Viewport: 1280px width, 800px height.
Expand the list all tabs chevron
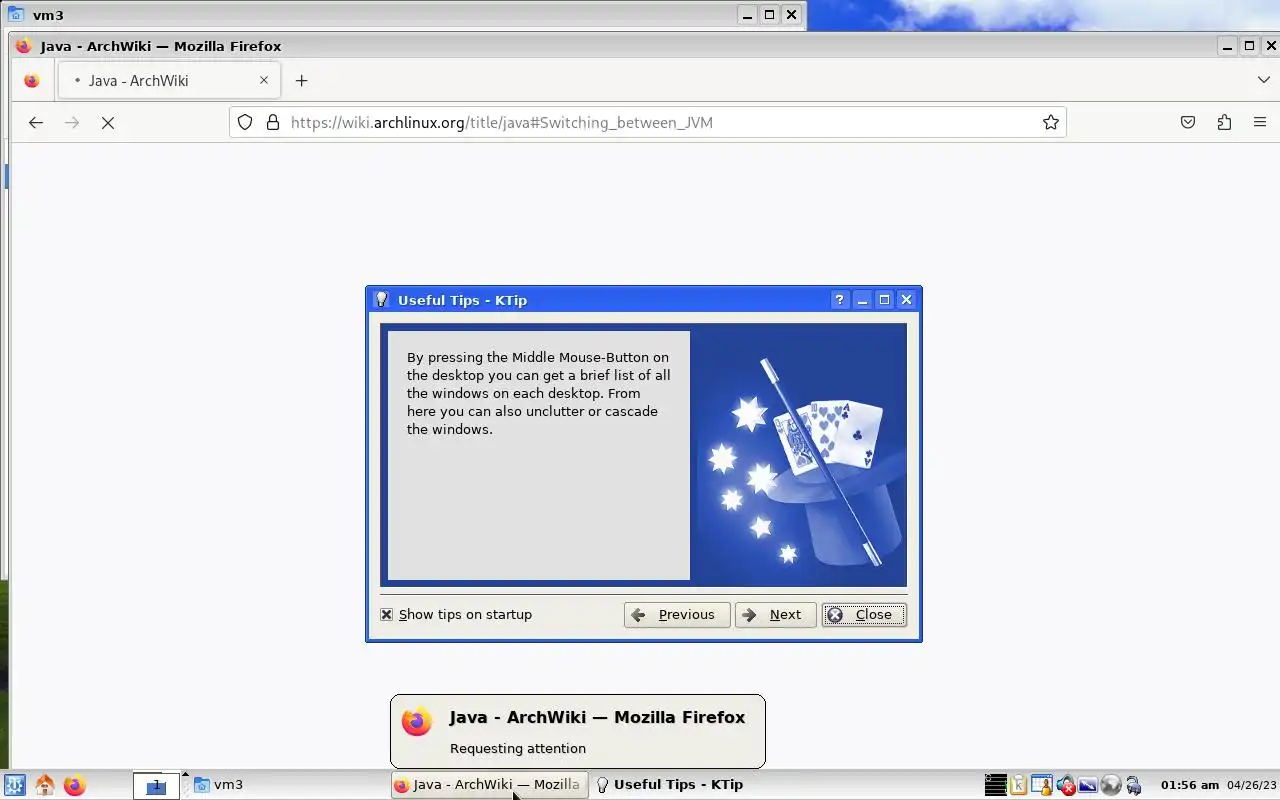pyautogui.click(x=1263, y=80)
